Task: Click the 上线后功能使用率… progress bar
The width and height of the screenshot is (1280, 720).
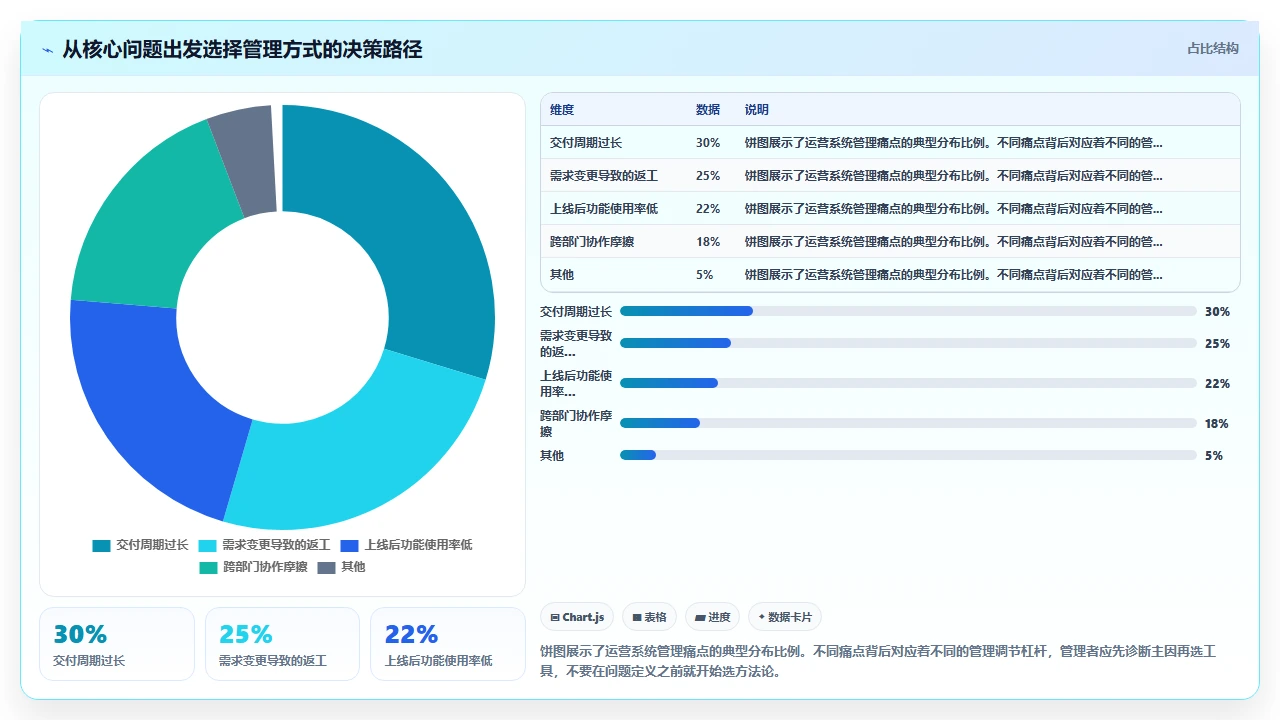Action: pos(908,383)
